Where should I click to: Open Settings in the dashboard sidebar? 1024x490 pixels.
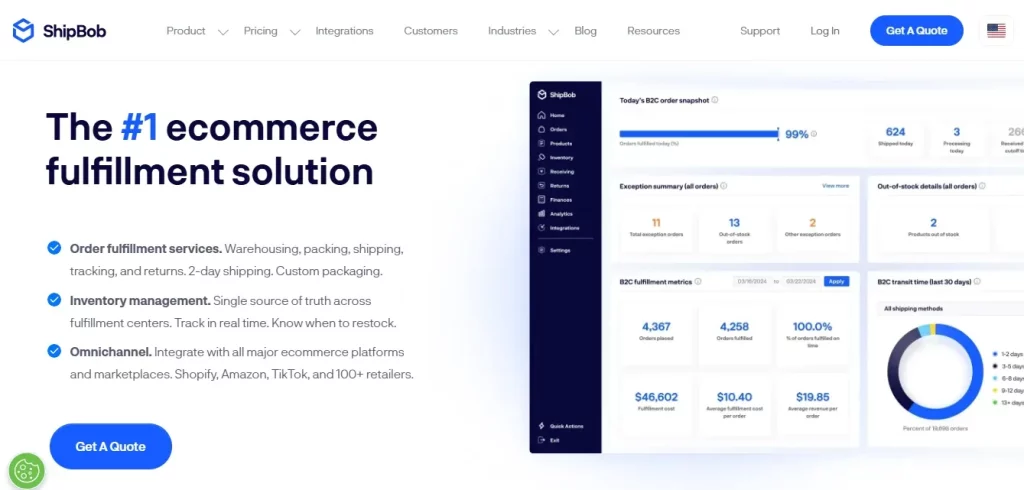point(554,250)
